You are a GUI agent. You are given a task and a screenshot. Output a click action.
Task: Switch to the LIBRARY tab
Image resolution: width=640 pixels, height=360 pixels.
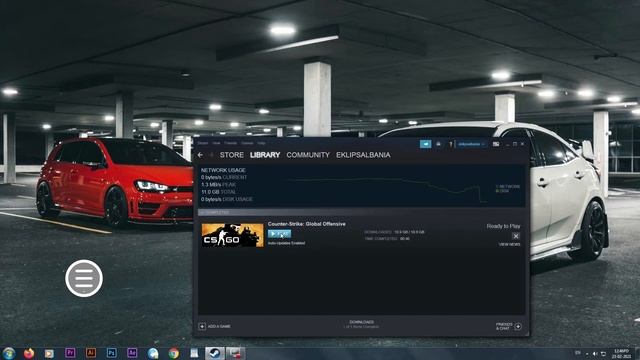point(265,155)
